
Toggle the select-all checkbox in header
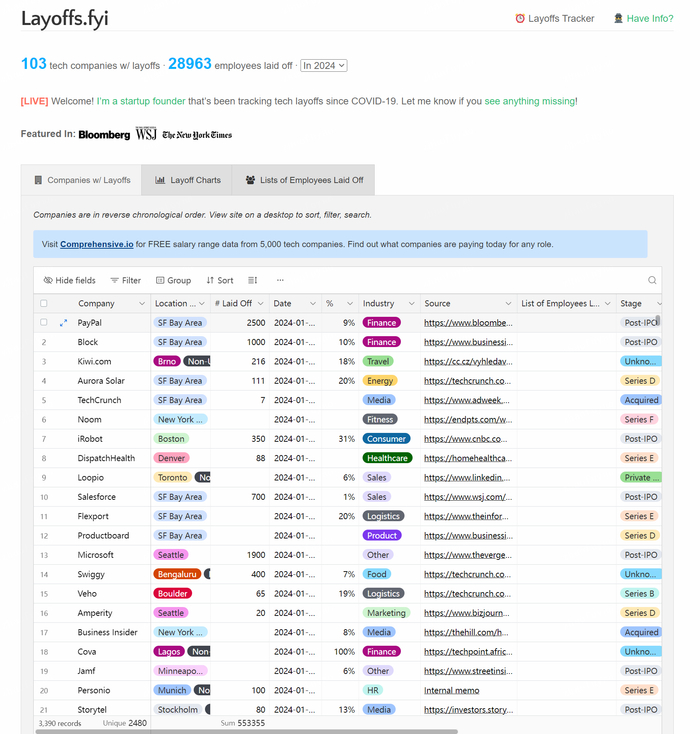click(x=44, y=303)
